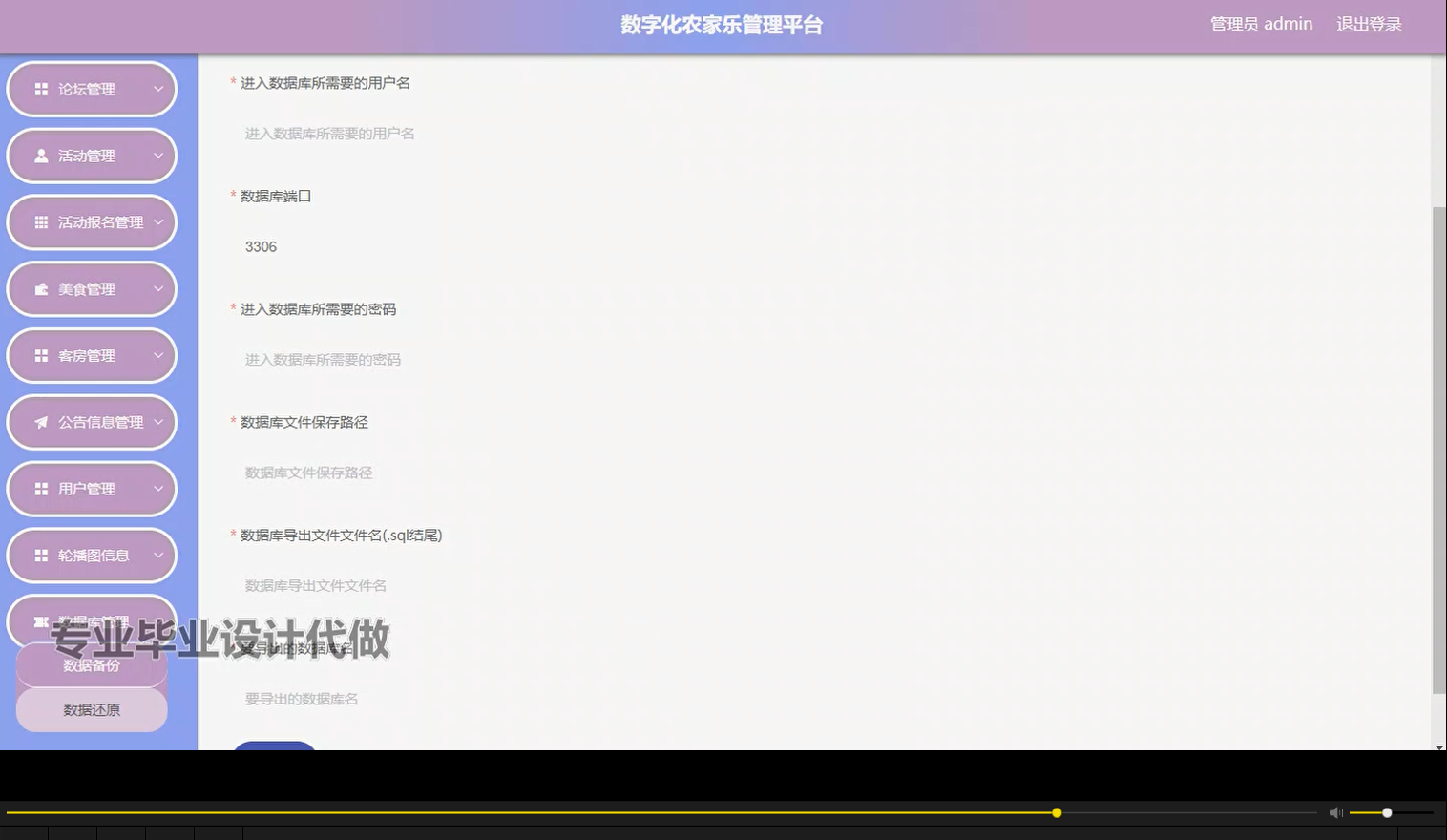This screenshot has width=1447, height=840.
Task: Open the 数据备份 menu item
Action: [x=91, y=665]
